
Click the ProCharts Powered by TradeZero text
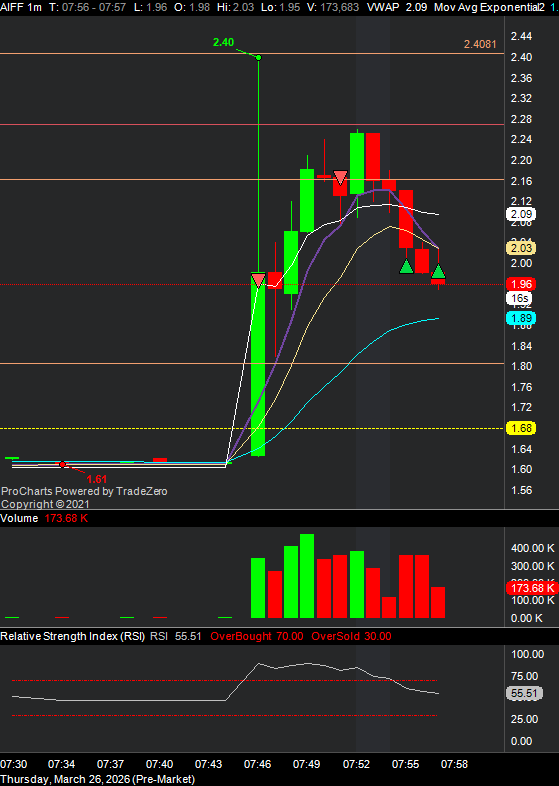(x=84, y=491)
